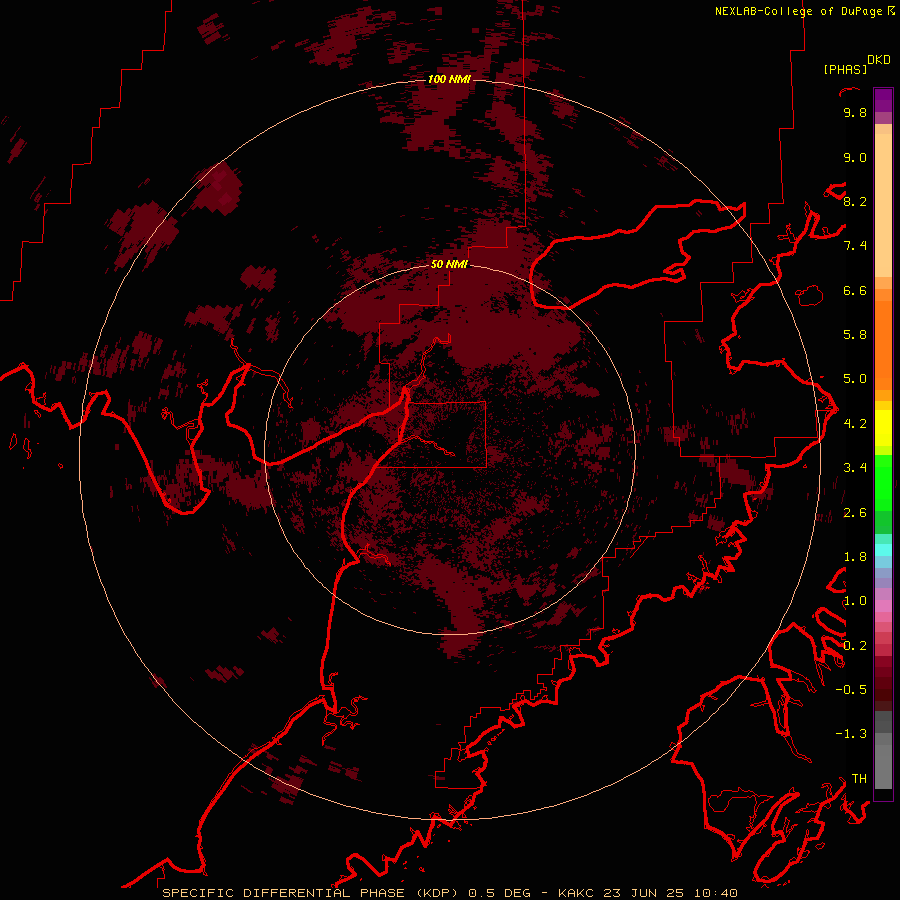900x900 pixels.
Task: Click the SPECIFIC DIFFERENTIAL PHASE caption words
Action: click(283, 893)
